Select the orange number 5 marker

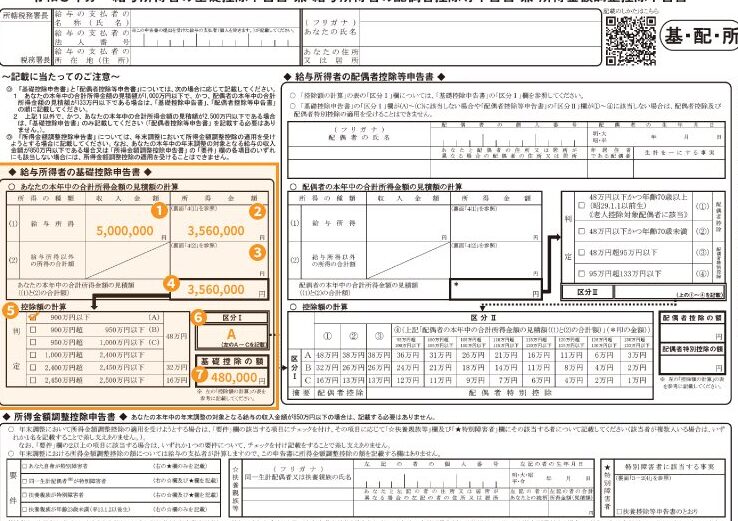(11, 310)
